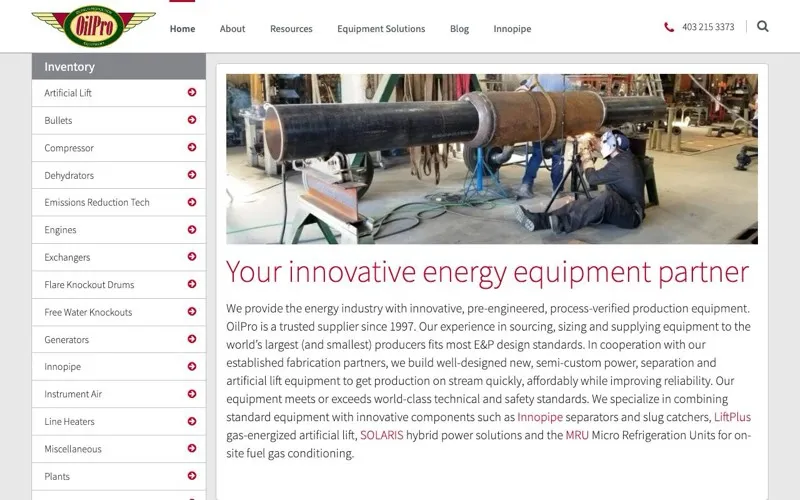
Task: Select Plants inventory category
Action: tap(119, 477)
